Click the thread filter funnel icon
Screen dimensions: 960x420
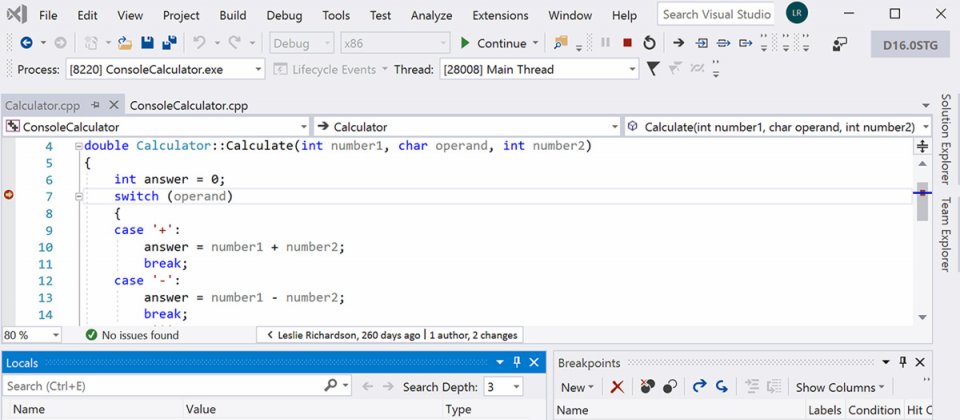tap(653, 69)
